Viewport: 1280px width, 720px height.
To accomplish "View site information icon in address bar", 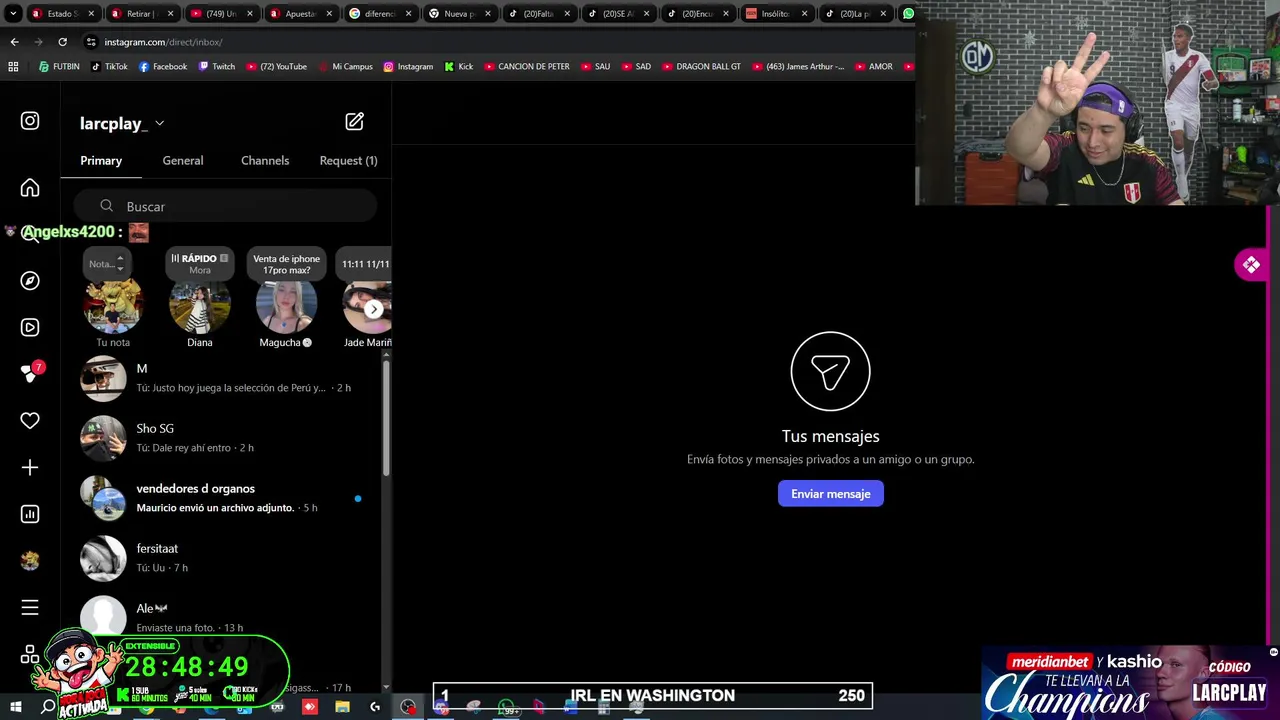I will pos(91,42).
